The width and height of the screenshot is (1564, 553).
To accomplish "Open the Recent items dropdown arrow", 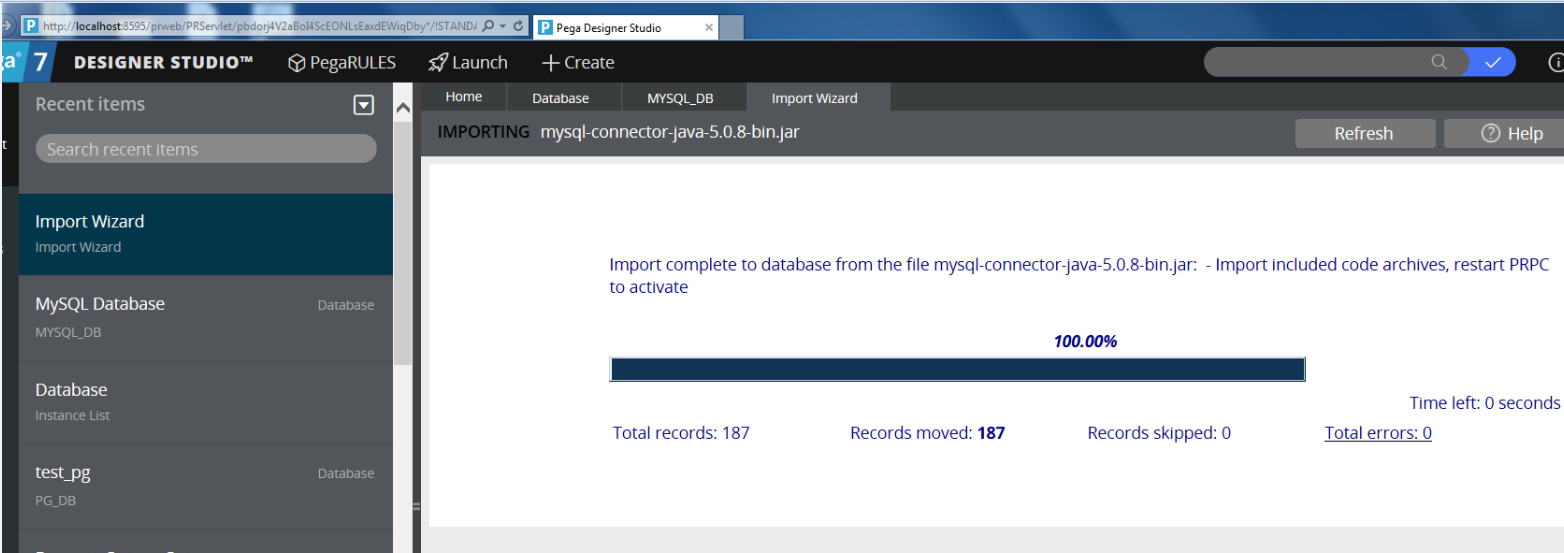I will point(364,105).
